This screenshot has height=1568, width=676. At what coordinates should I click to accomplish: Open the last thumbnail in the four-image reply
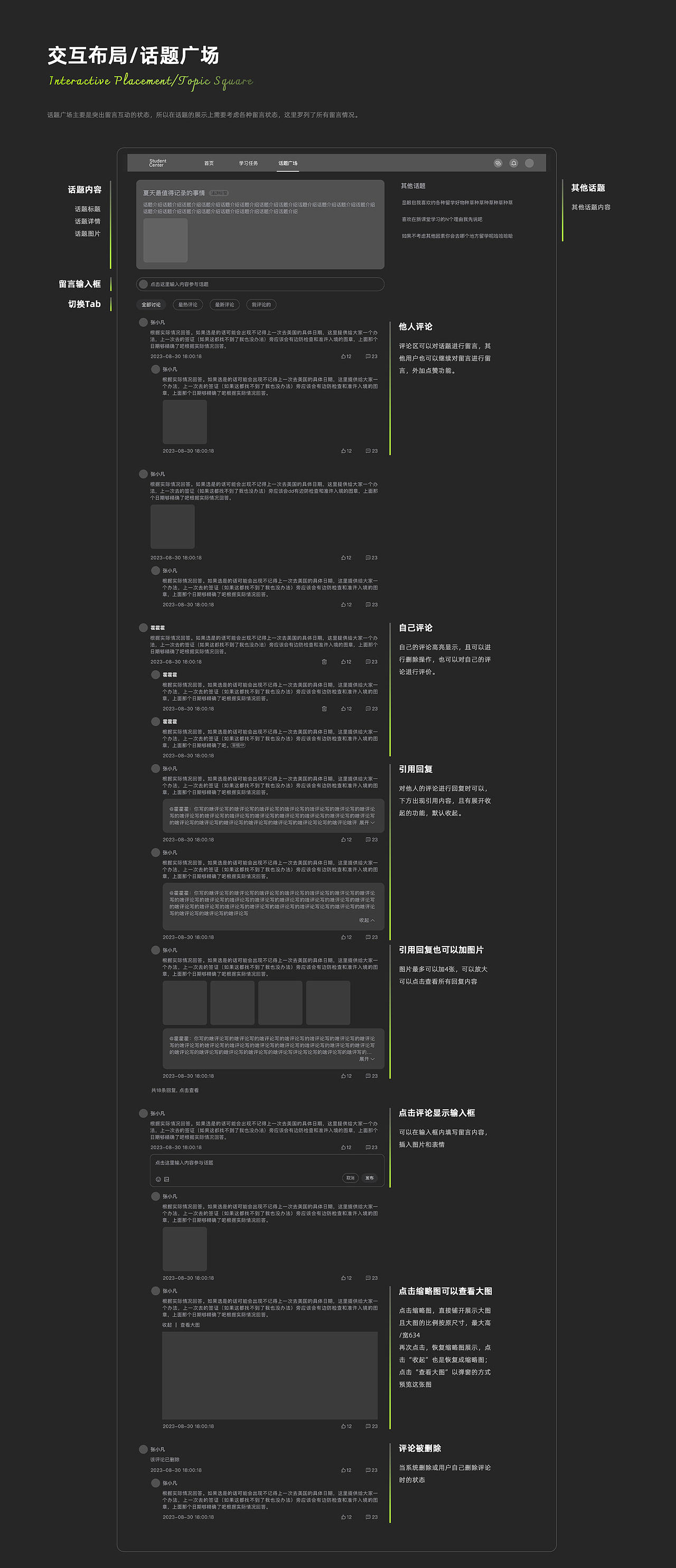(328, 1003)
